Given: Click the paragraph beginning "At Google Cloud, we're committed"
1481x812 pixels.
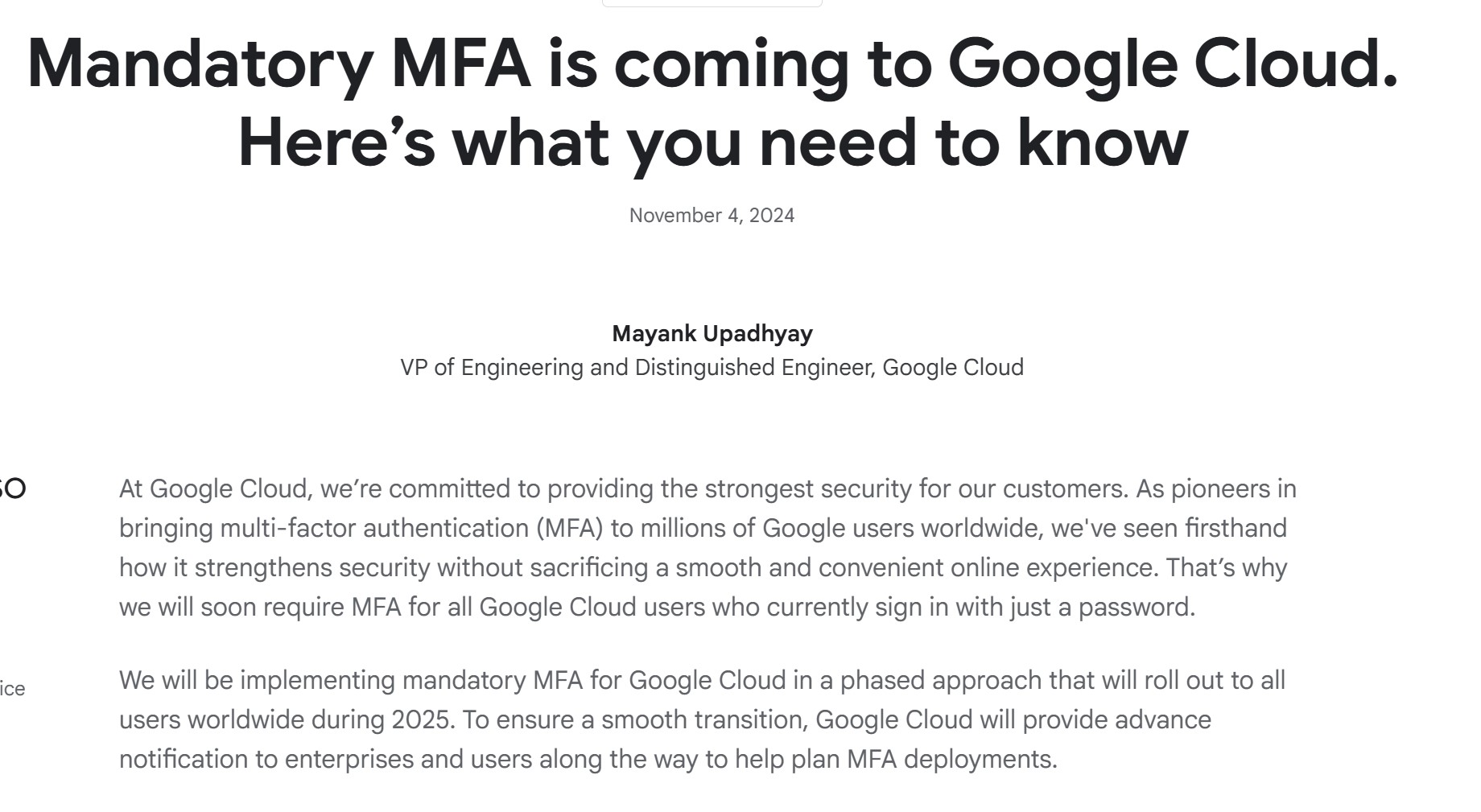Looking at the screenshot, I should [x=708, y=547].
